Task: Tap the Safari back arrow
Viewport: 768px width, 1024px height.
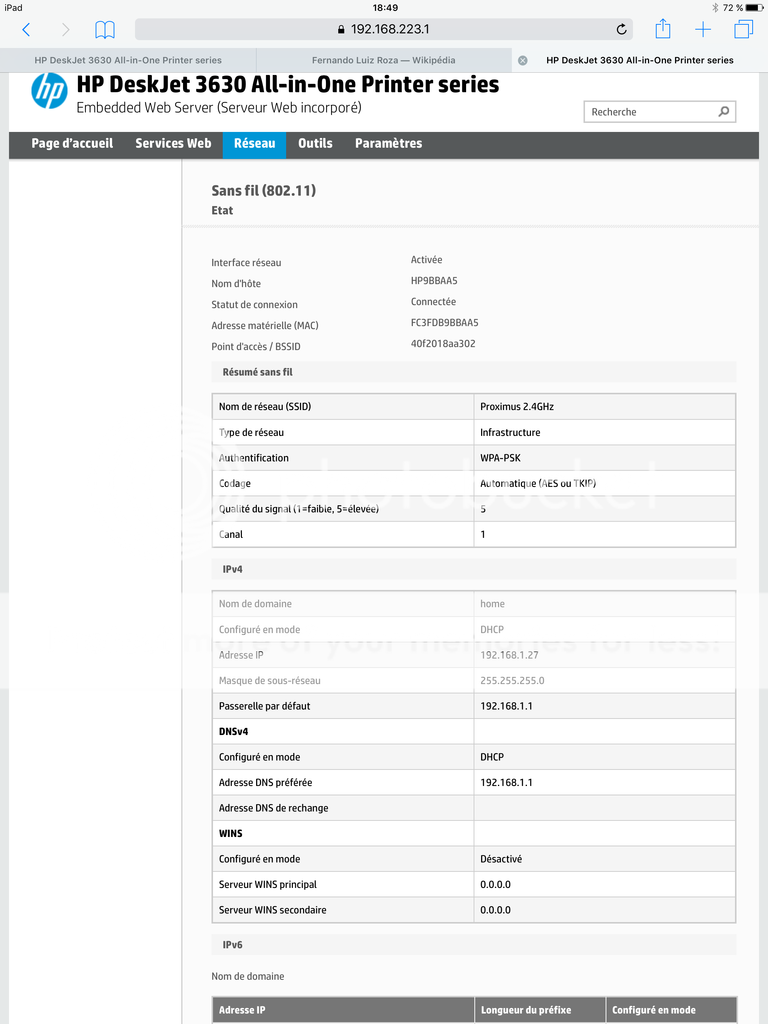Action: point(26,29)
